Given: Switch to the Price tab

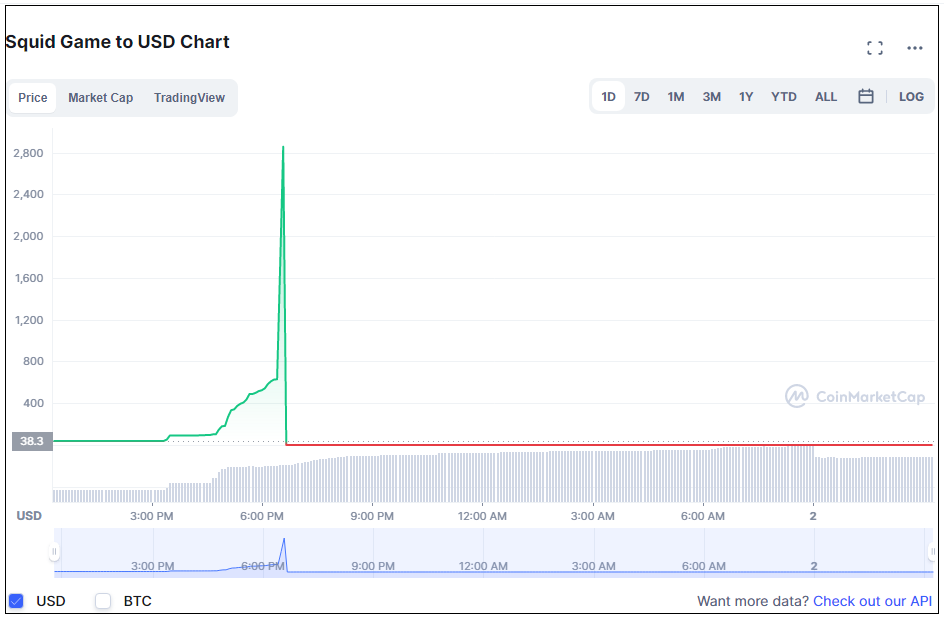Looking at the screenshot, I should (x=33, y=98).
